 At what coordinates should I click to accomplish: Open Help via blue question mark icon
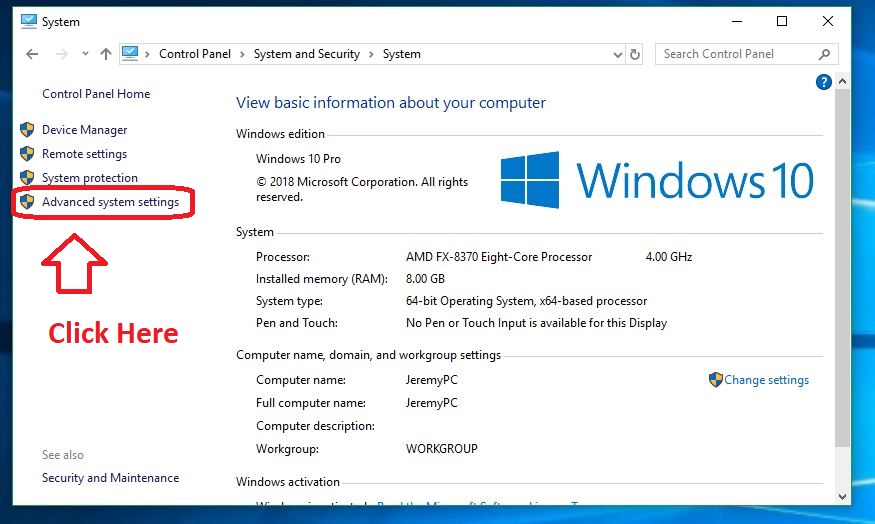pyautogui.click(x=824, y=82)
